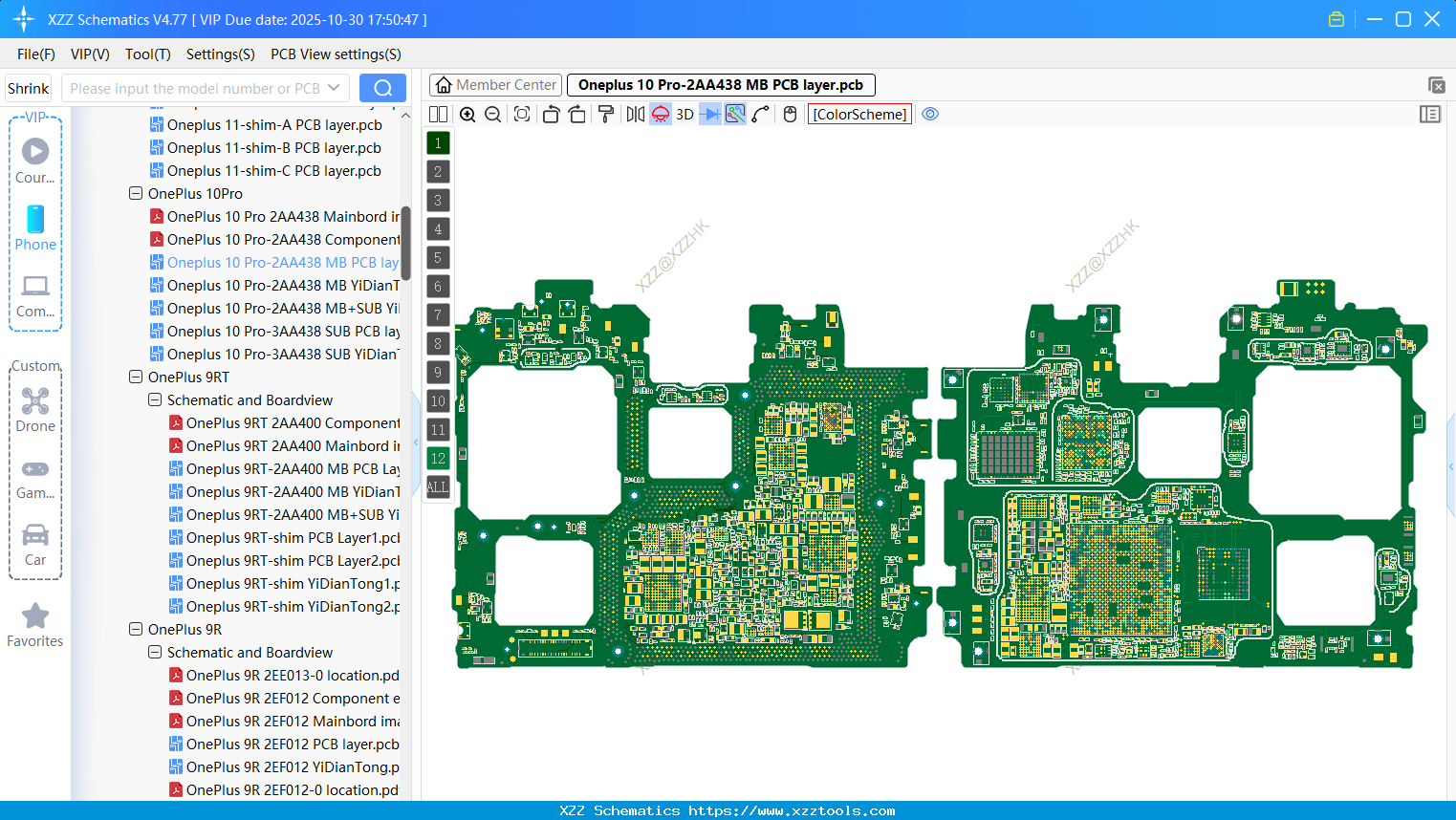Collapse the OnePlus 10Pro tree node

coord(135,193)
